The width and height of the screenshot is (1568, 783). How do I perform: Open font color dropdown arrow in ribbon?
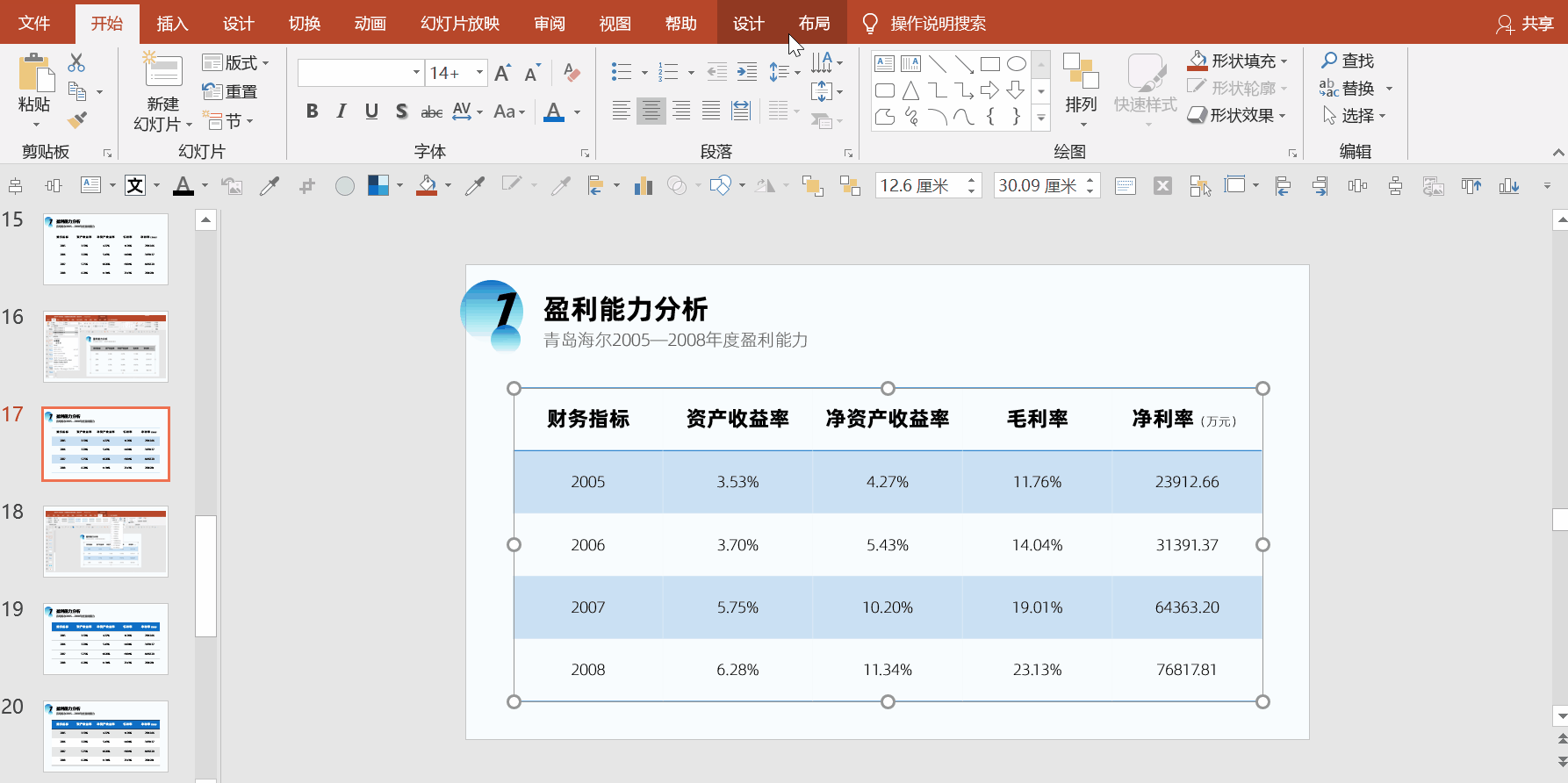tap(577, 111)
